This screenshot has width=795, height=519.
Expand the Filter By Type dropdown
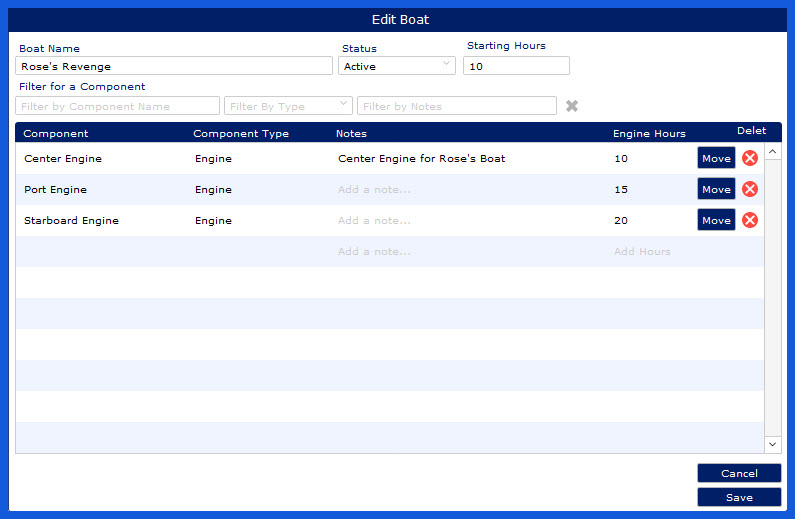point(288,106)
